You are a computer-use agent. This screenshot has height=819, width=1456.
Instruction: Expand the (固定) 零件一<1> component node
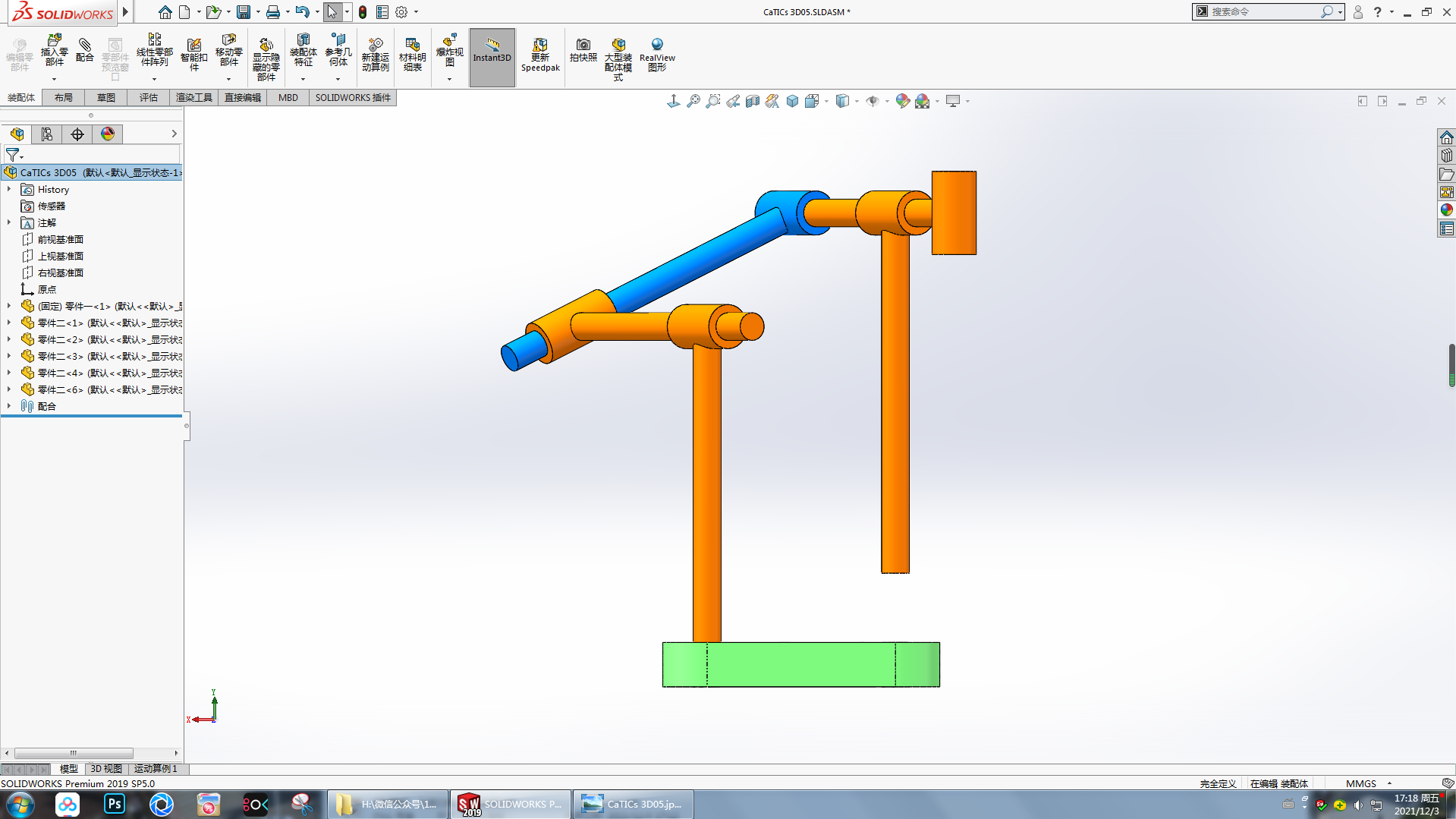coord(9,306)
